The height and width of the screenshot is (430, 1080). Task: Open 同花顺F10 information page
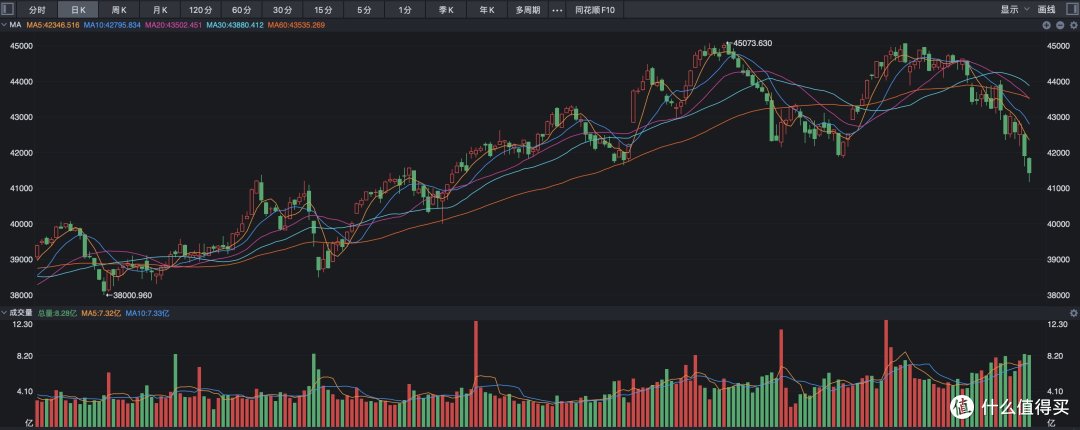594,10
